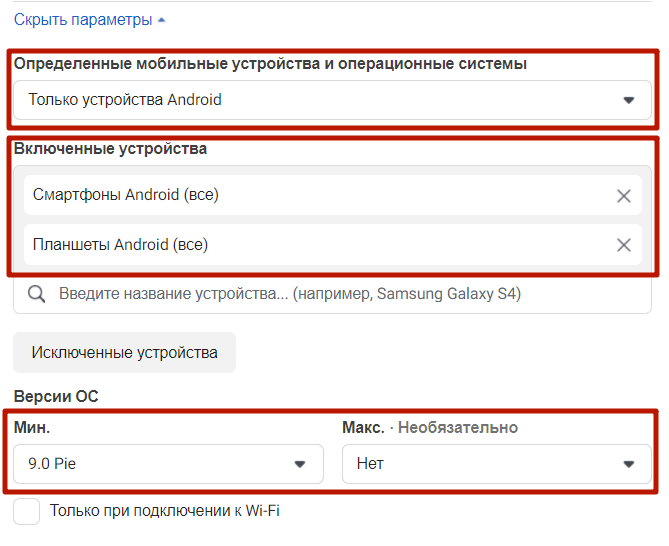
Task: Focus the device name search field
Action: coord(332,294)
